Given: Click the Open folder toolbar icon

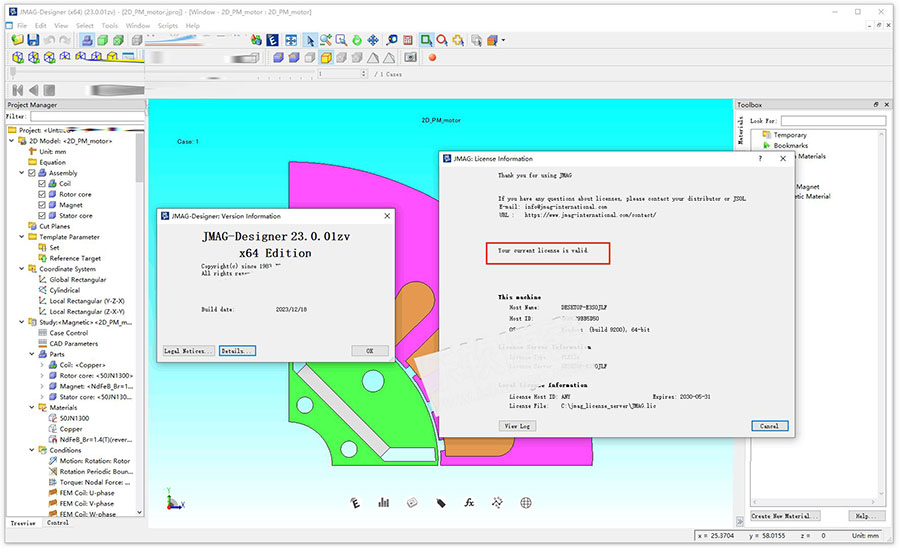Looking at the screenshot, I should [18, 40].
